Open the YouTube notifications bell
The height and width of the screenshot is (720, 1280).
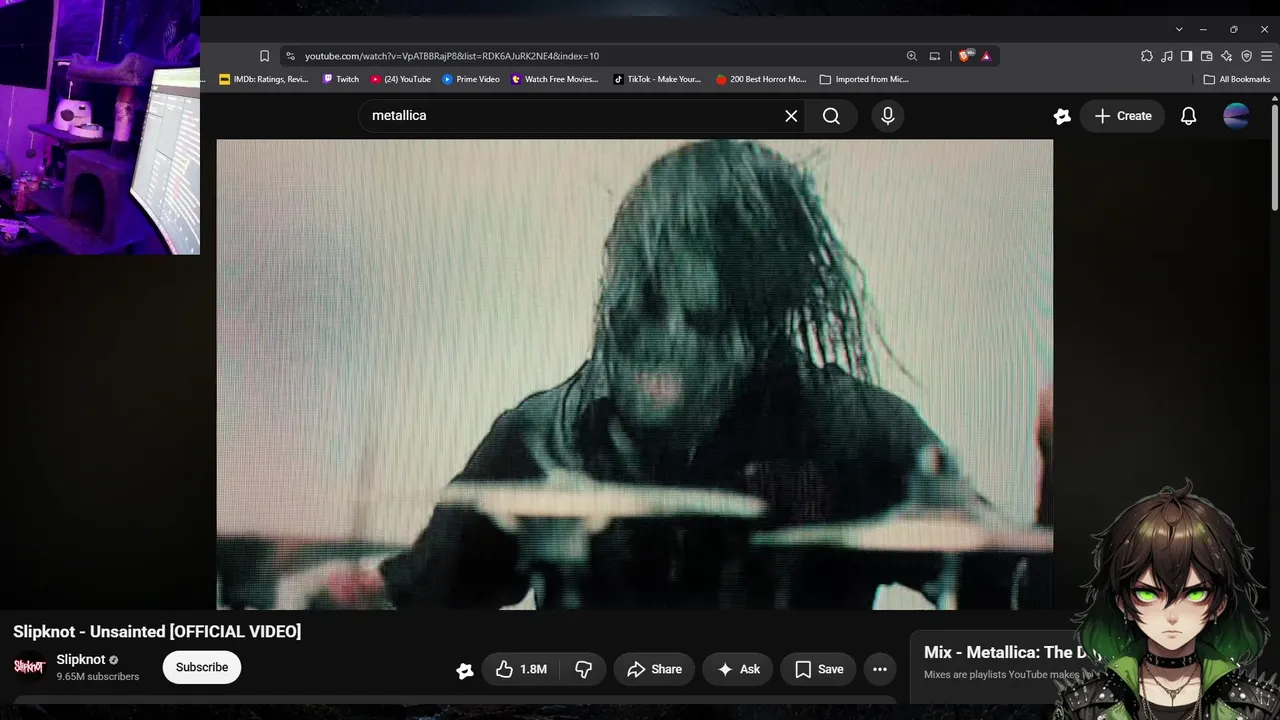coord(1188,116)
